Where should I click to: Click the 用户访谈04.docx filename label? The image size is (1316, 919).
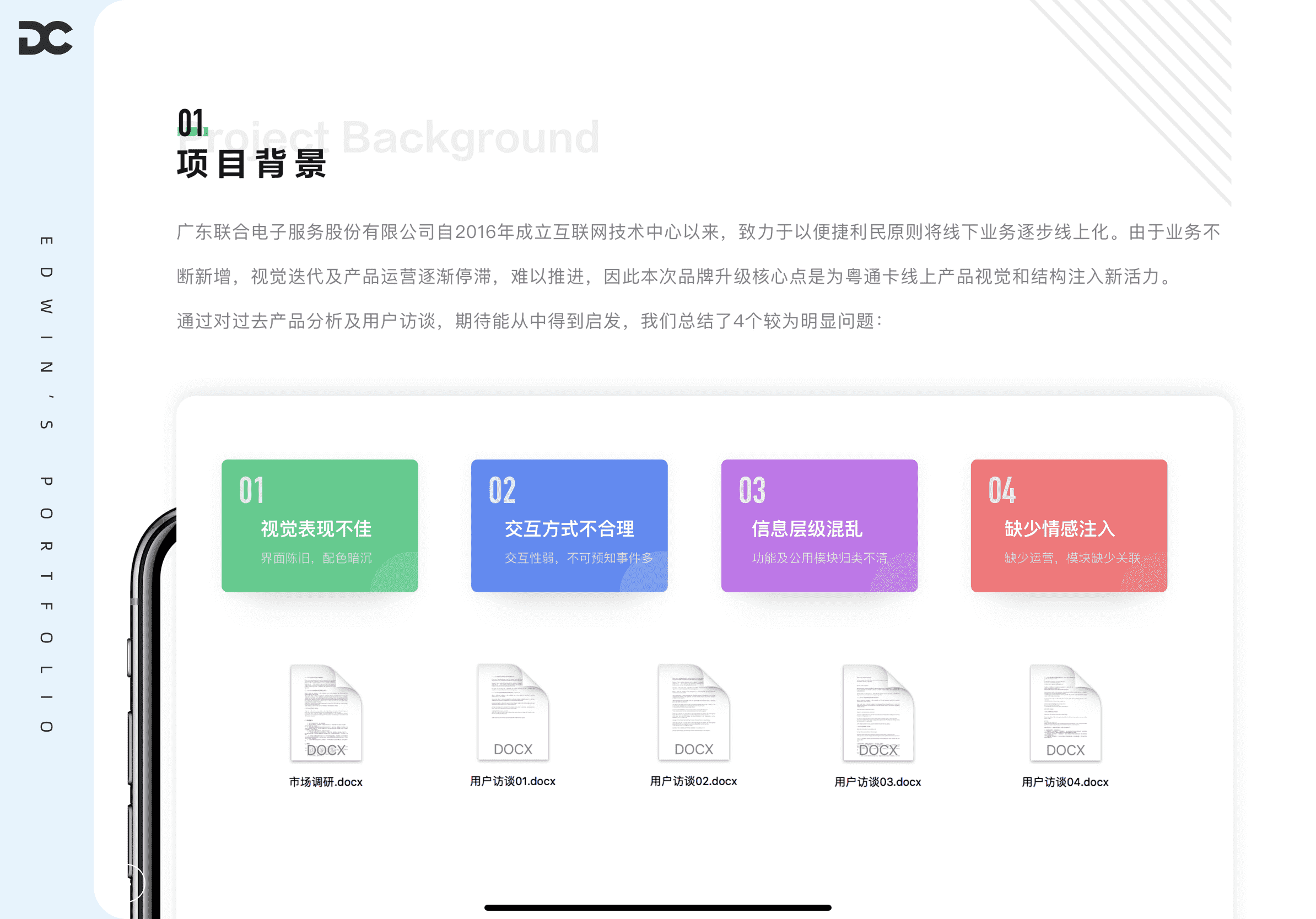[x=1065, y=782]
